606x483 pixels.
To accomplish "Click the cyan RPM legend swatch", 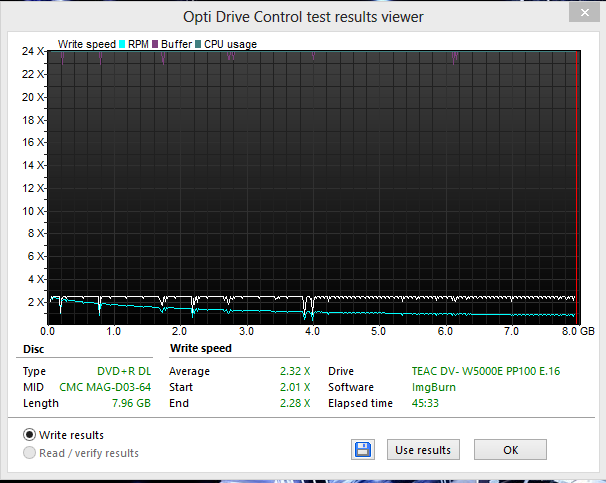I will (x=122, y=44).
